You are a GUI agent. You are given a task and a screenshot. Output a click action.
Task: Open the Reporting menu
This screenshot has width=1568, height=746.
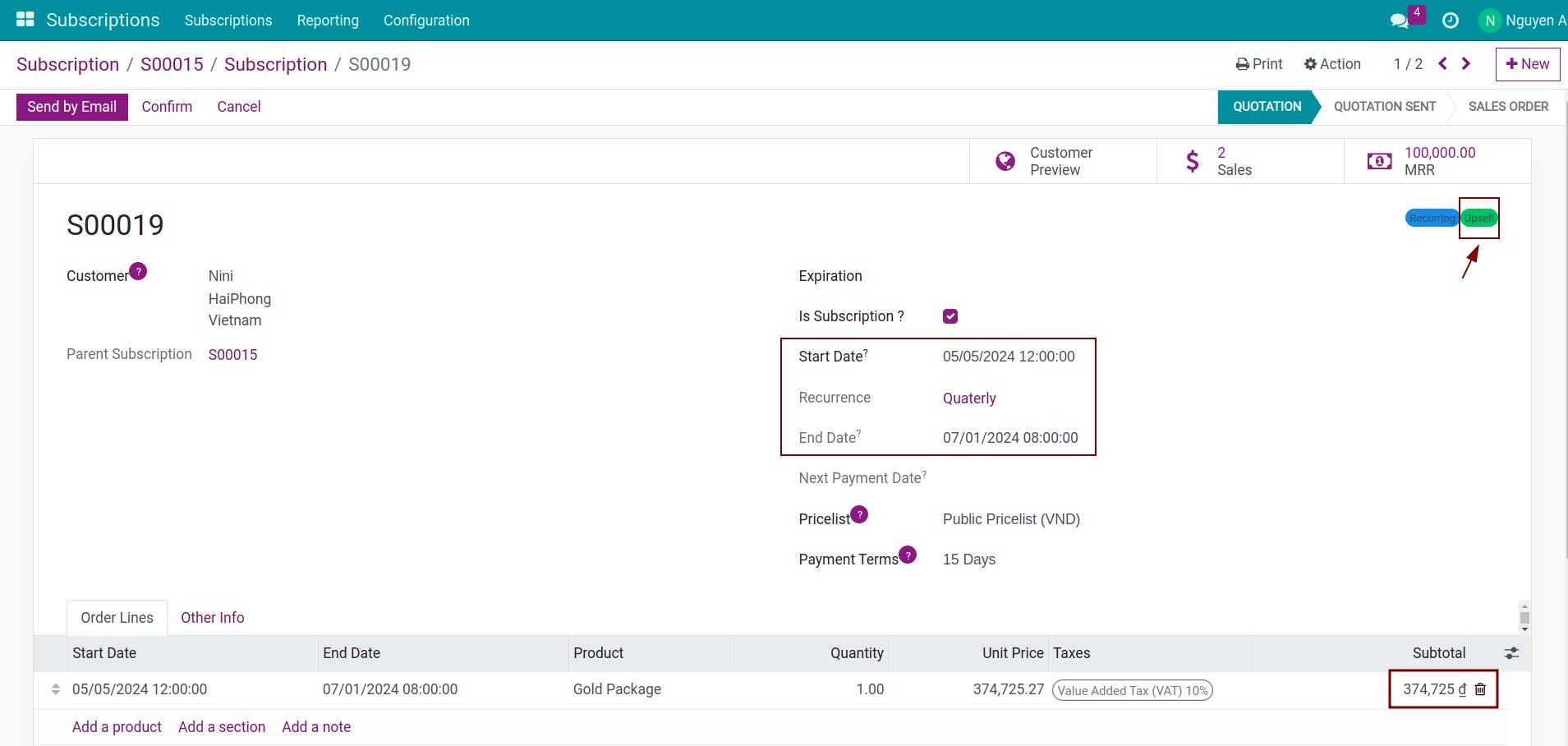tap(328, 21)
